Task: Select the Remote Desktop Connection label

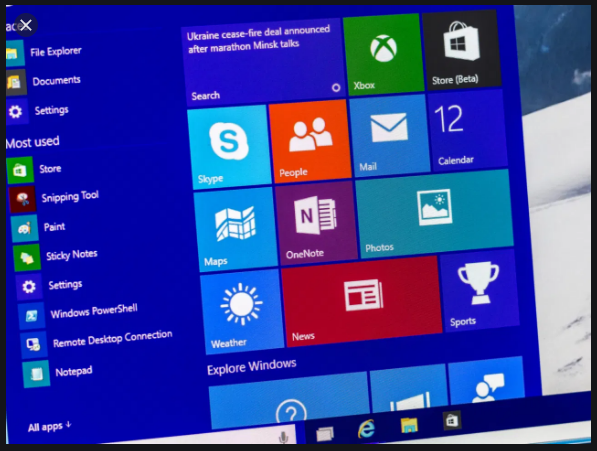Action: pyautogui.click(x=113, y=338)
